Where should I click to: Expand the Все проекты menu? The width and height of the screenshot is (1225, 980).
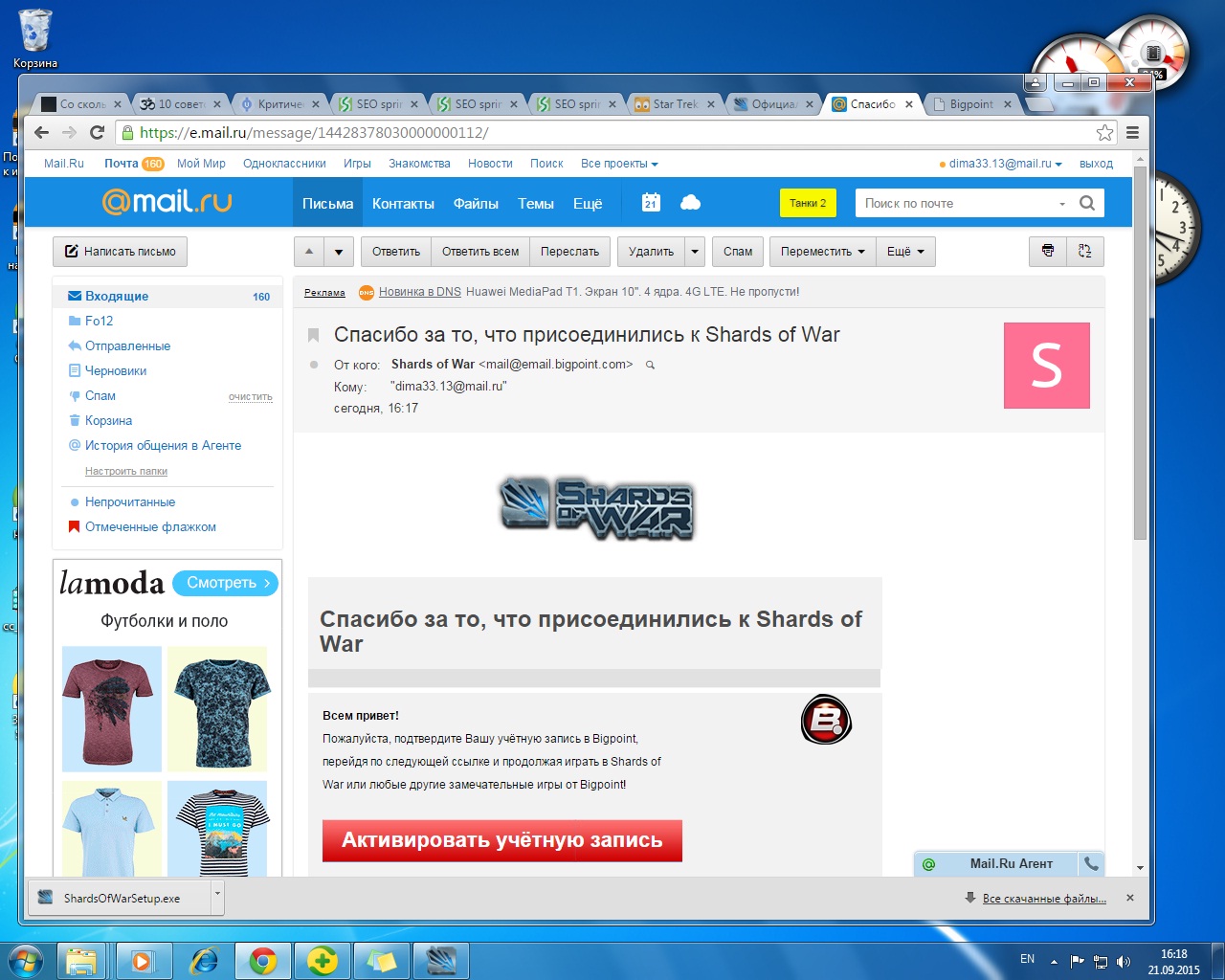click(619, 164)
